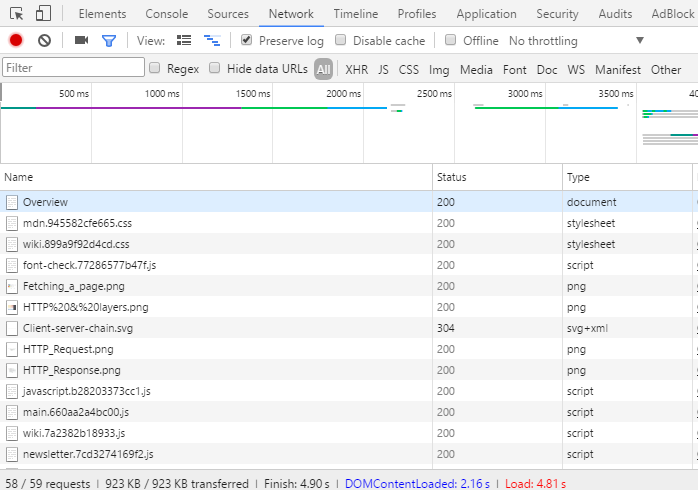Stop recording network log with red button
This screenshot has height=490, width=698.
tap(16, 40)
